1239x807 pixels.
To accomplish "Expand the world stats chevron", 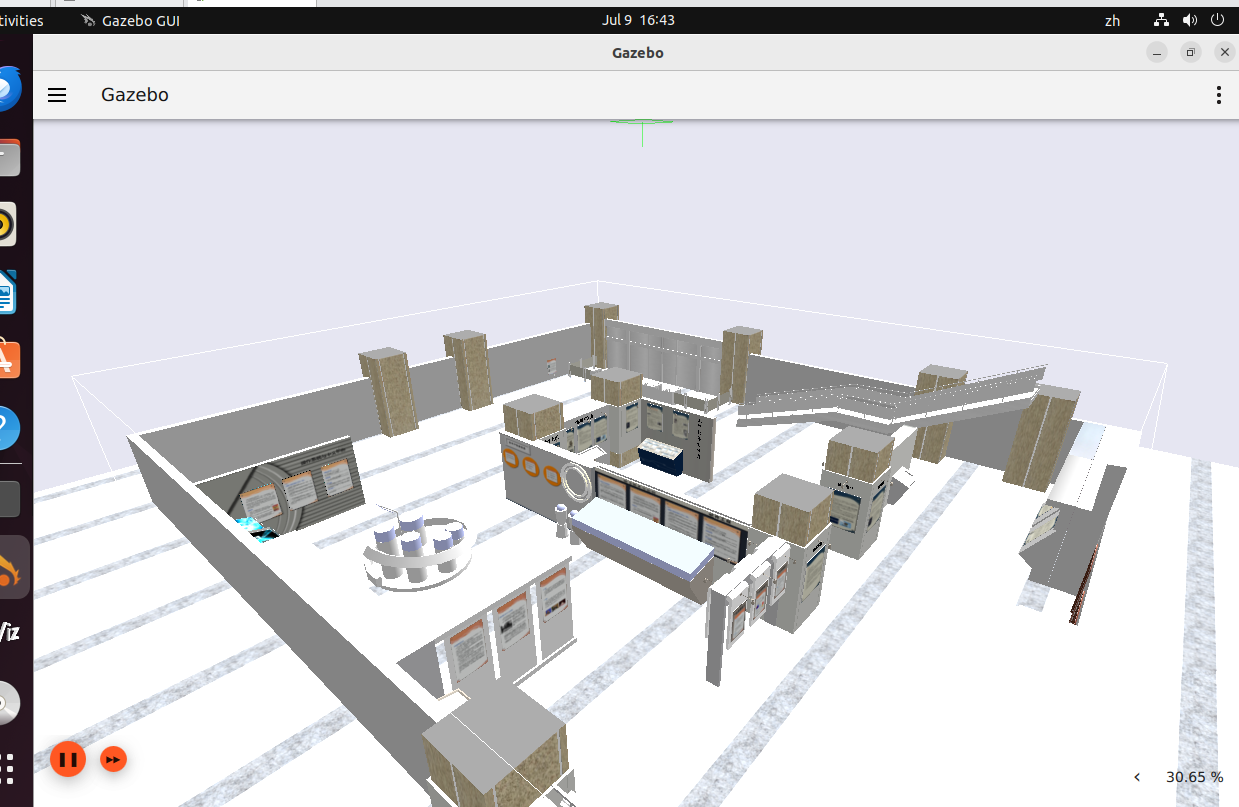I will pyautogui.click(x=1137, y=777).
